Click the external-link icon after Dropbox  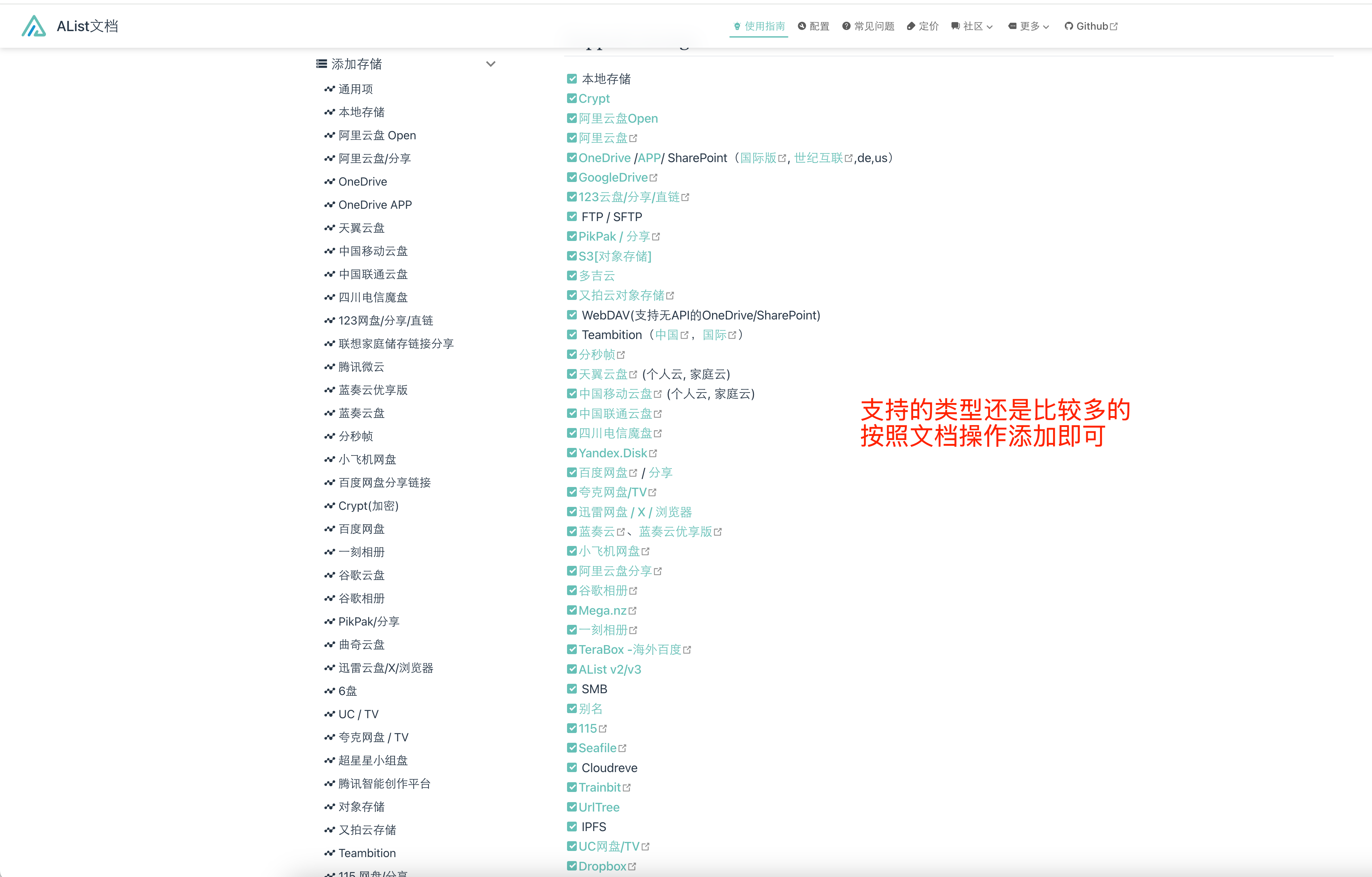click(x=632, y=866)
